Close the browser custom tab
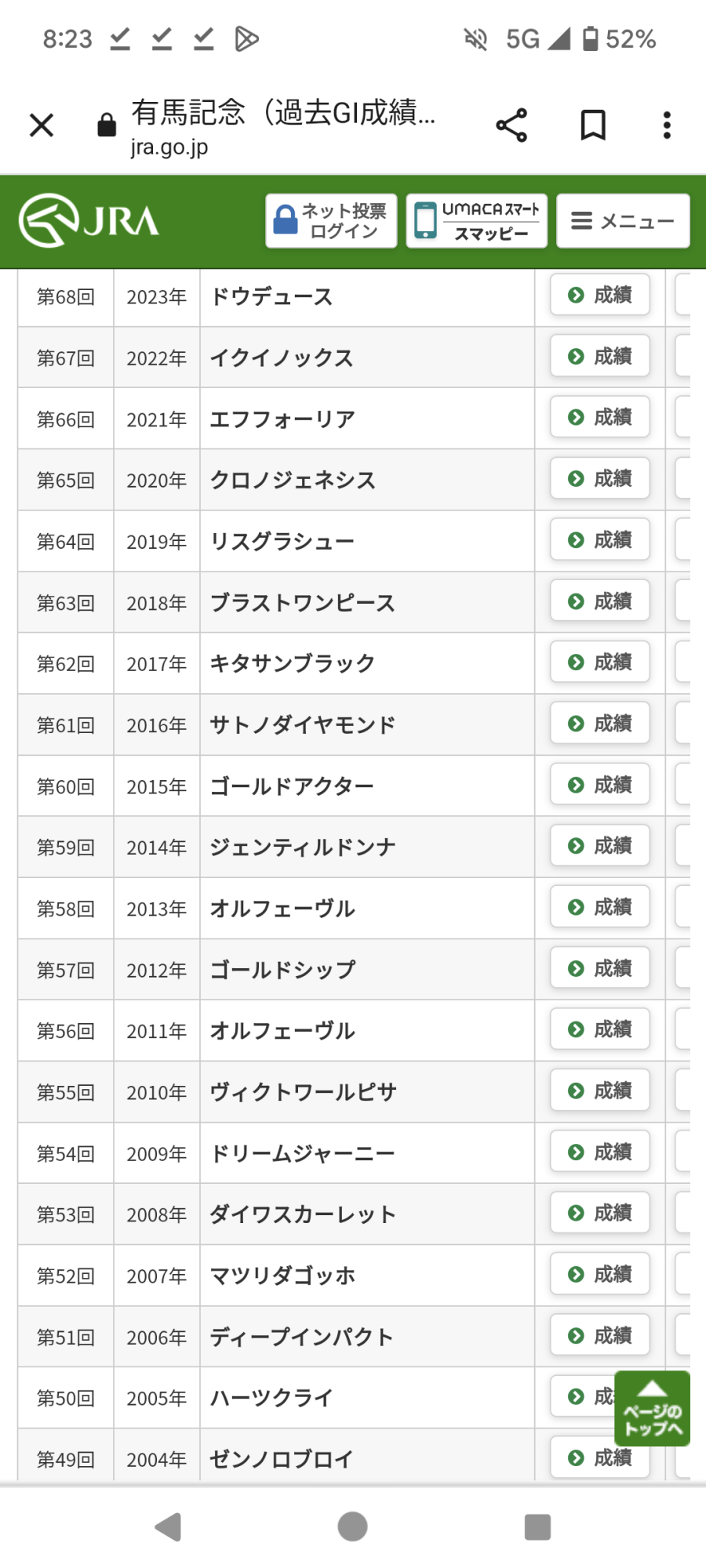Image resolution: width=706 pixels, height=1568 pixels. click(42, 125)
